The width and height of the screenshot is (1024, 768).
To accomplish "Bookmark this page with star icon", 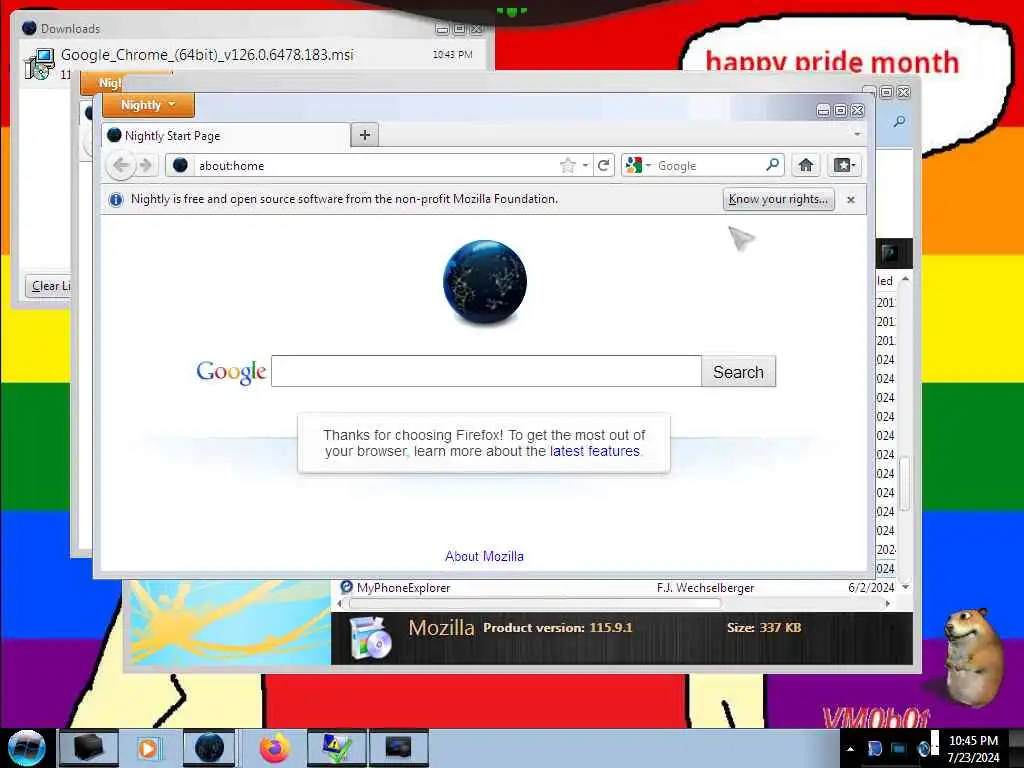I will (568, 166).
